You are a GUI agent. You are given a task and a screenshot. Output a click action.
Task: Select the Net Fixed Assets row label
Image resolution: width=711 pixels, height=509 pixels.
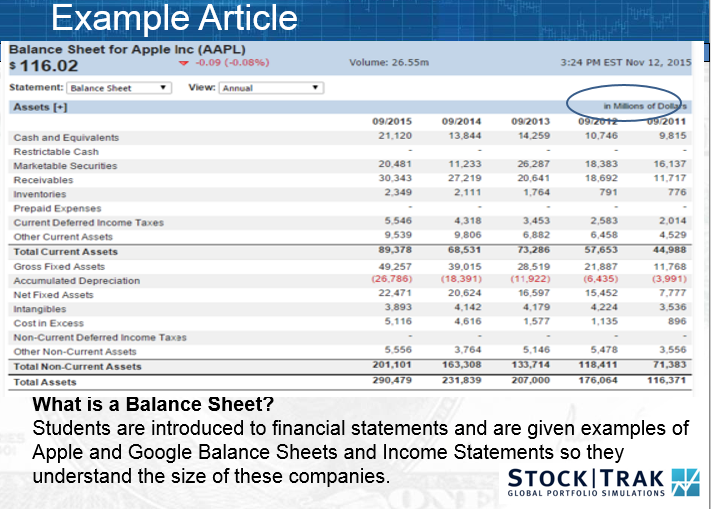click(x=54, y=295)
